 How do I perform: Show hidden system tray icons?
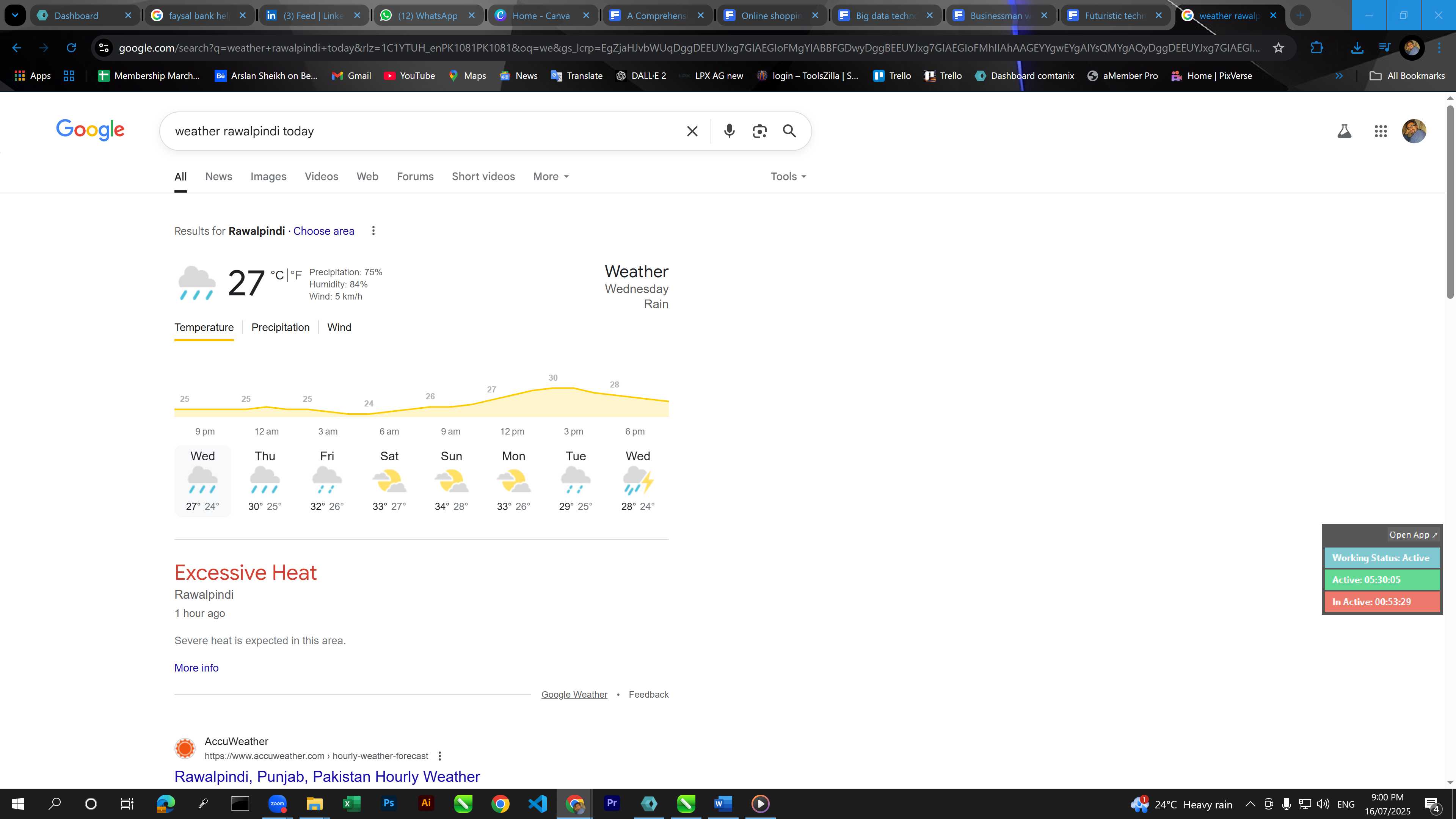[1250, 804]
